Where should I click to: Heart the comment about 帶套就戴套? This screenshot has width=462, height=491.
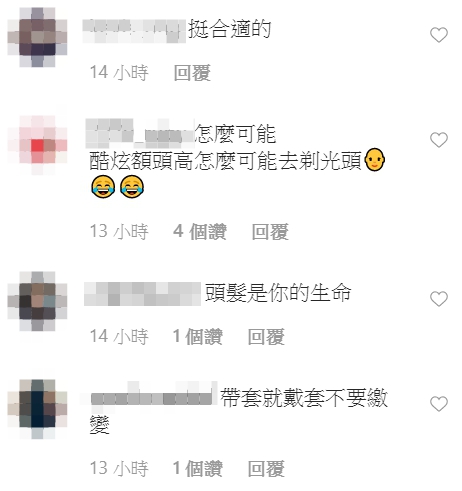pyautogui.click(x=439, y=404)
